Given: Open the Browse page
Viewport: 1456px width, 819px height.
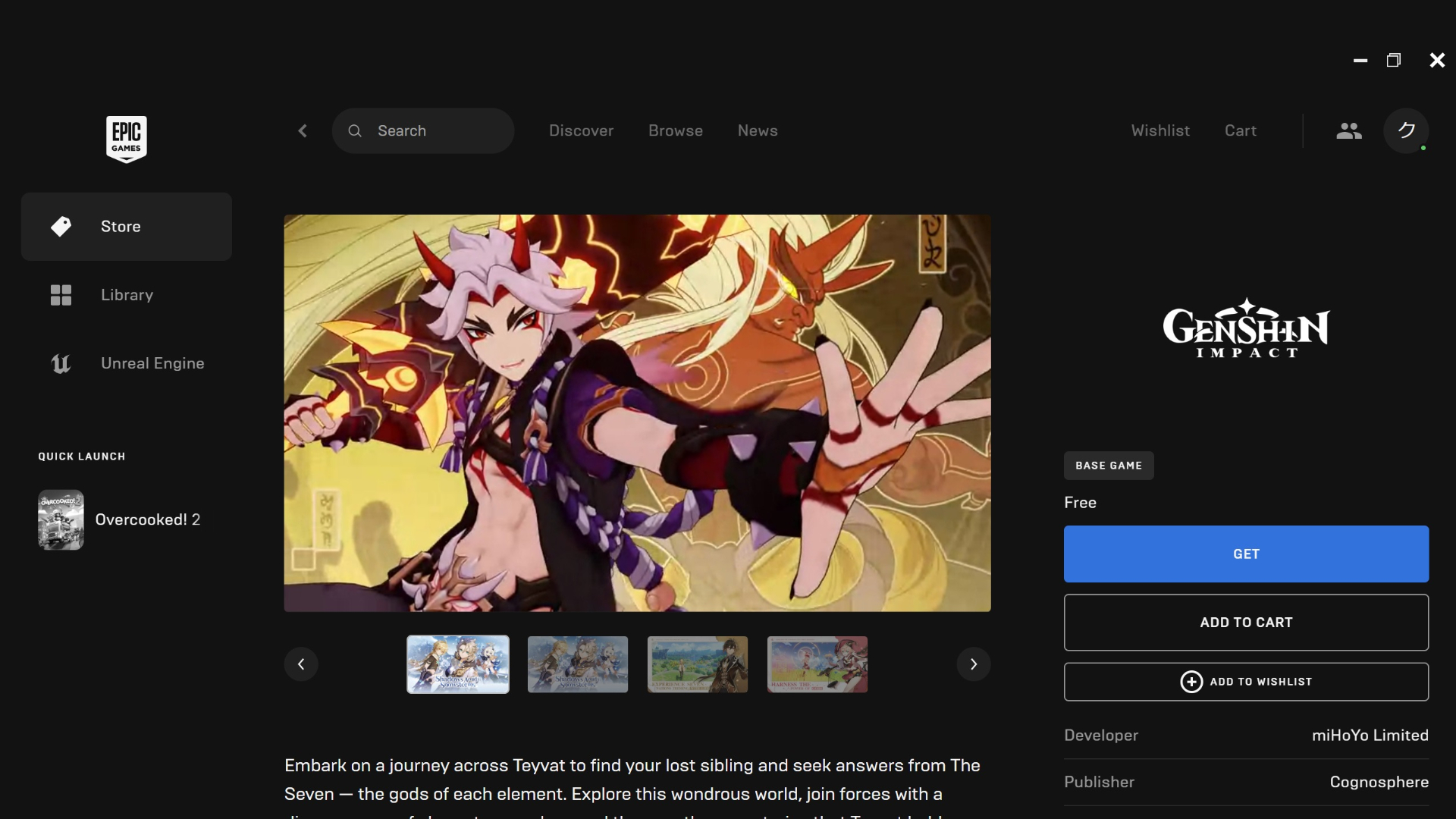Looking at the screenshot, I should point(675,130).
